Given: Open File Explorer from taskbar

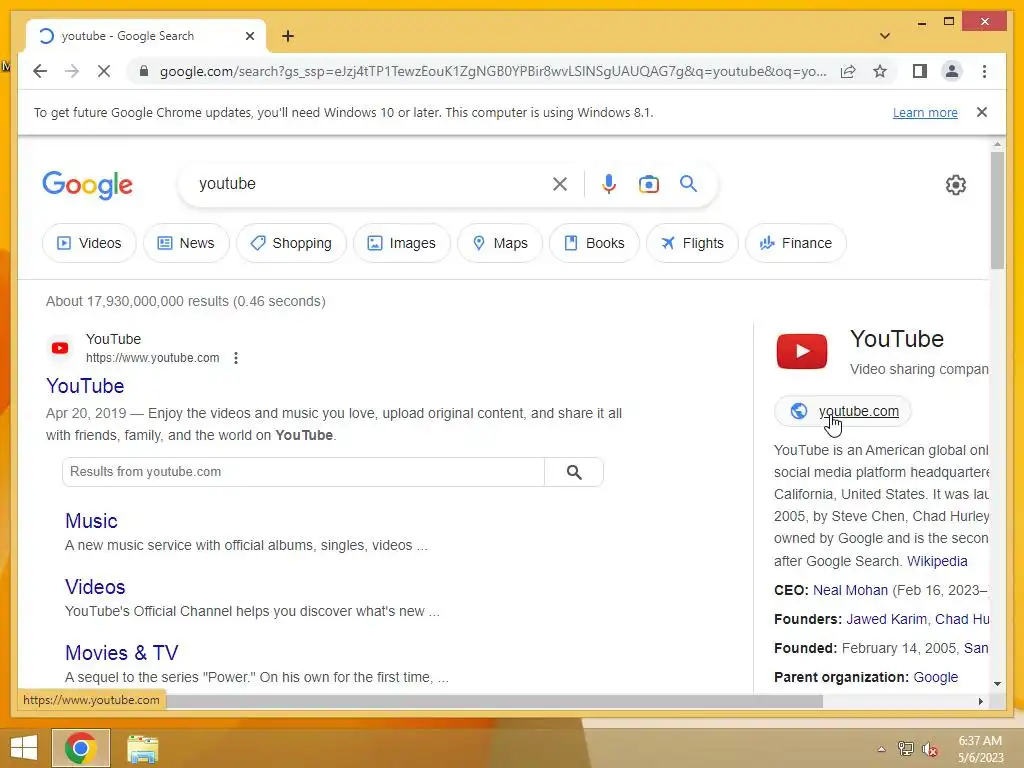Looking at the screenshot, I should click(x=142, y=748).
